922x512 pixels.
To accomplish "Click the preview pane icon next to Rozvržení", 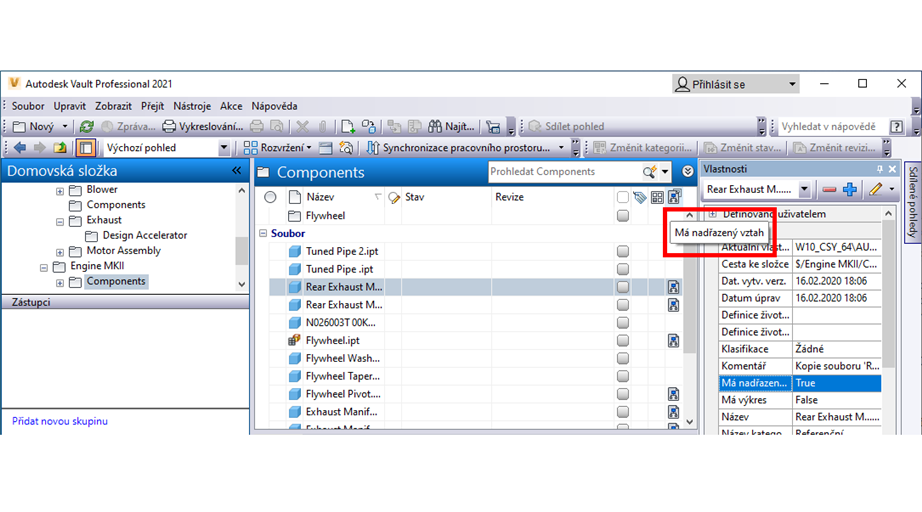I will 326,148.
